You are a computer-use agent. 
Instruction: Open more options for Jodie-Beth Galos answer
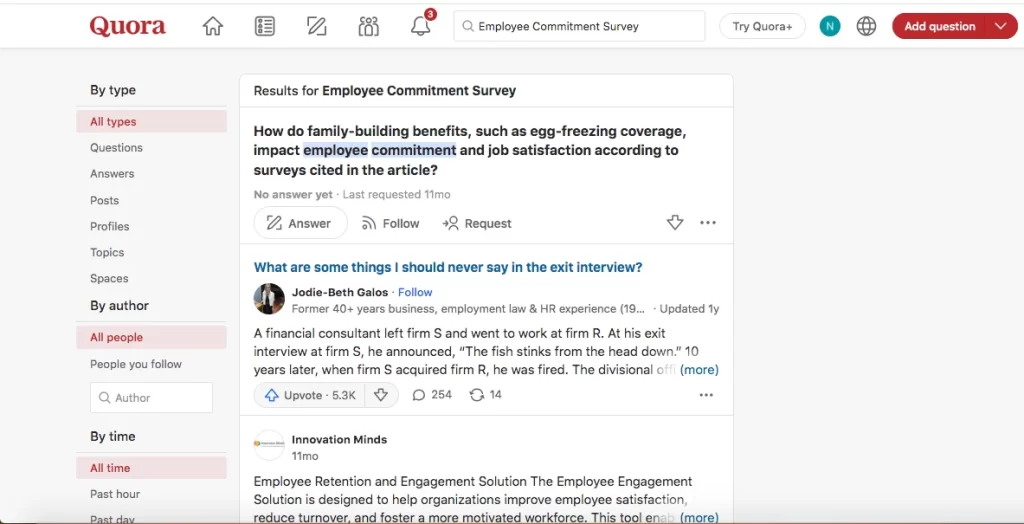pos(706,395)
